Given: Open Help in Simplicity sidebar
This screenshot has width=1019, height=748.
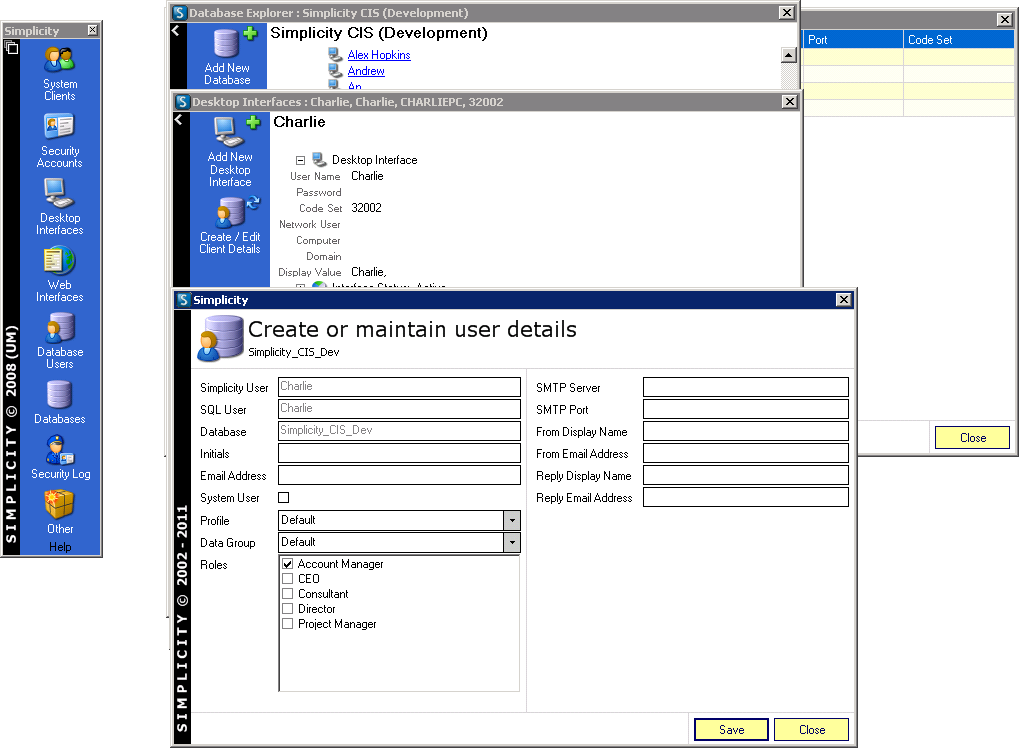Looking at the screenshot, I should click(x=60, y=547).
